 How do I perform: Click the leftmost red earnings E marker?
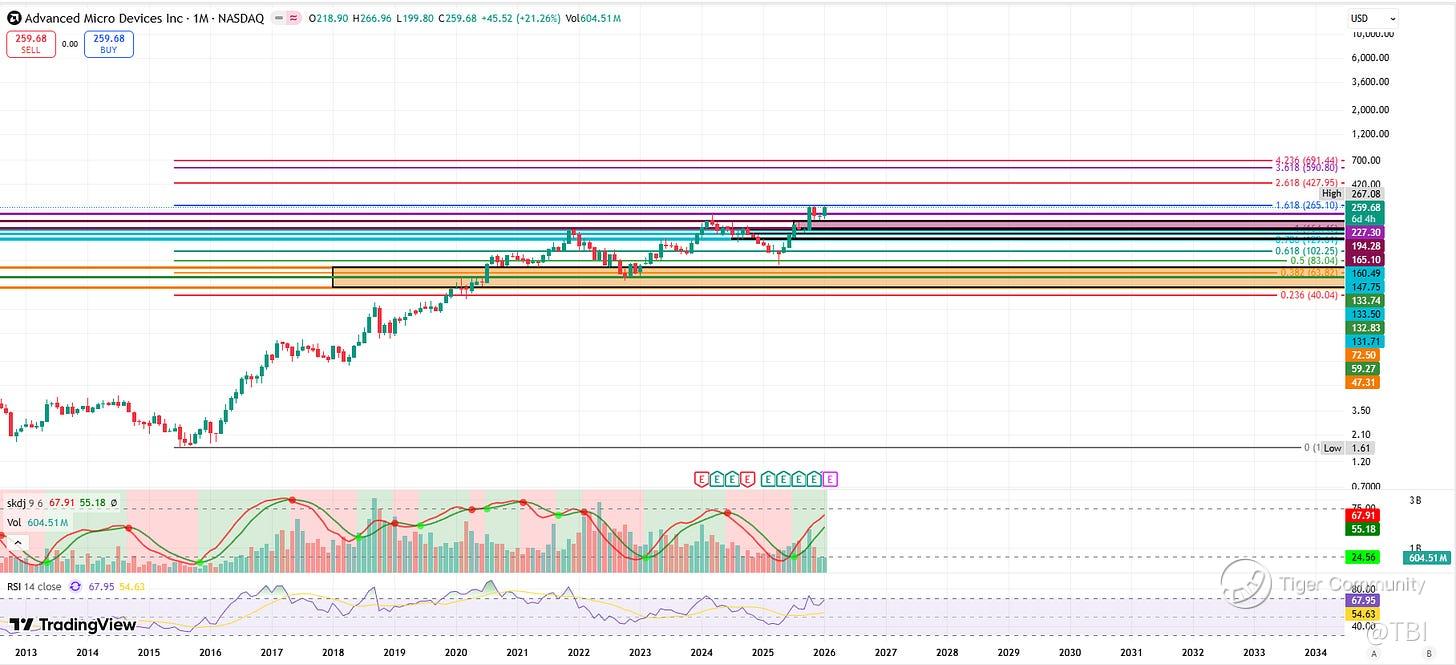pos(702,479)
